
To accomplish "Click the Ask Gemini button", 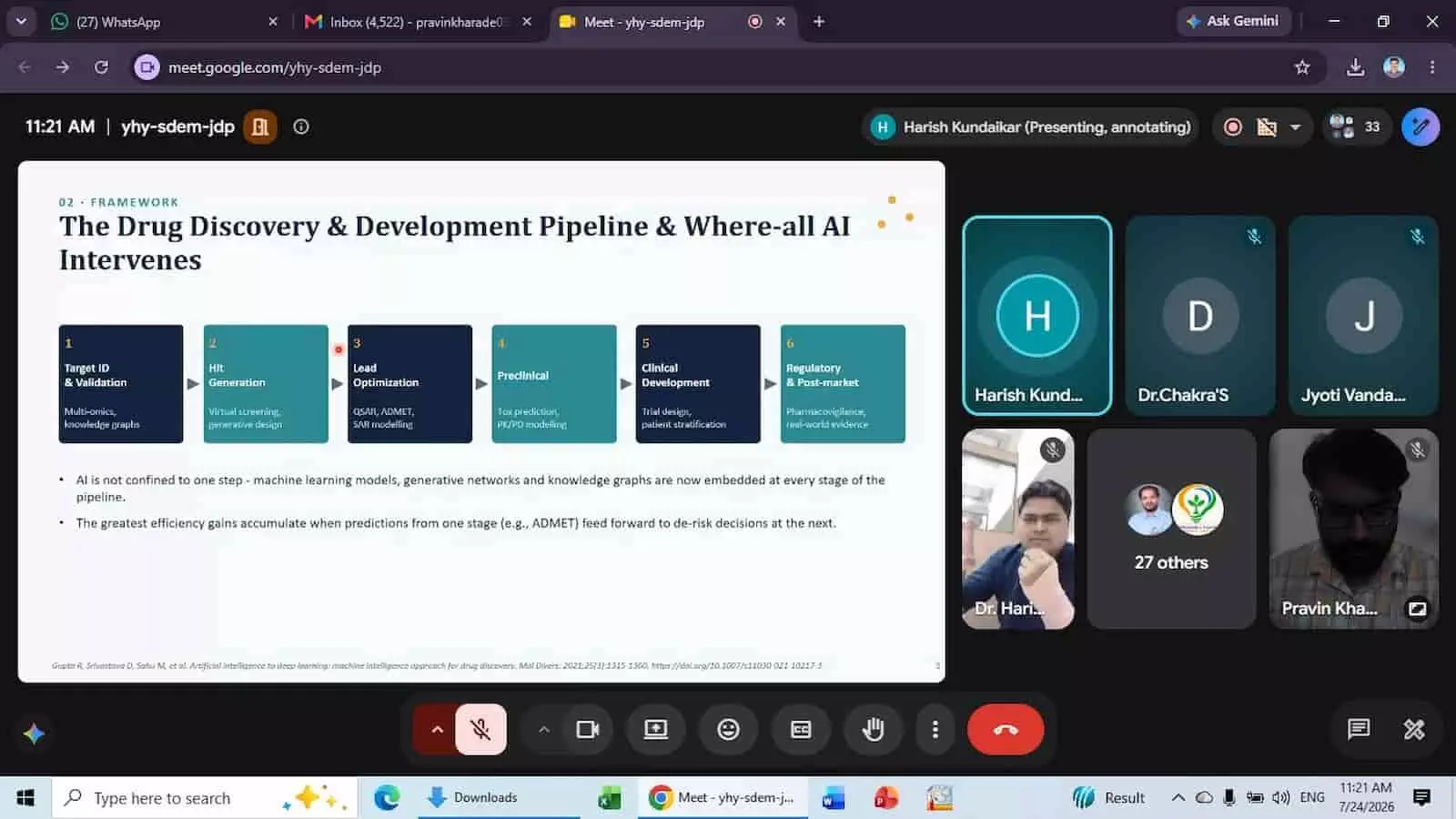I will 1233,21.
